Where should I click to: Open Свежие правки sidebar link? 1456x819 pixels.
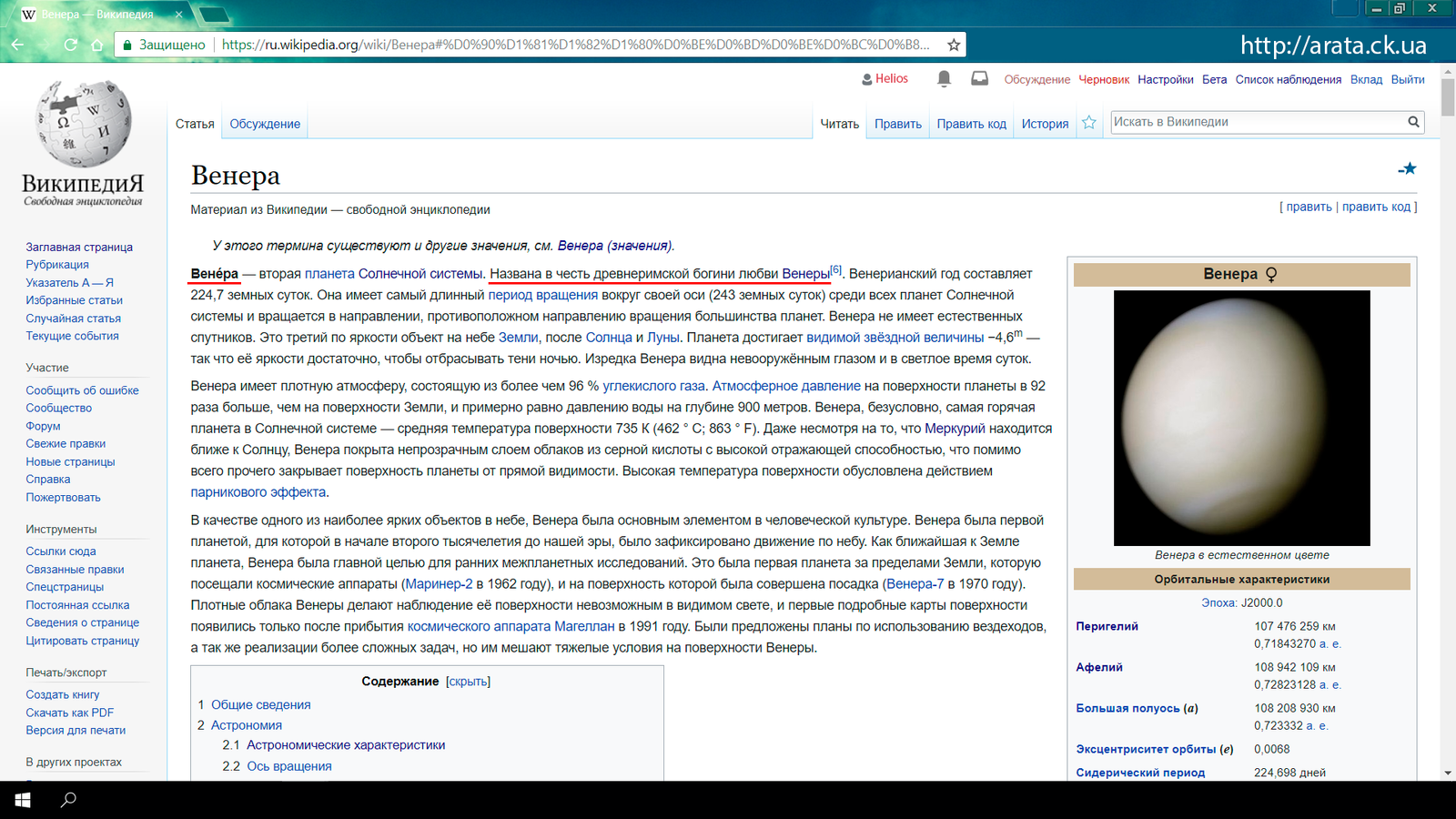click(66, 444)
